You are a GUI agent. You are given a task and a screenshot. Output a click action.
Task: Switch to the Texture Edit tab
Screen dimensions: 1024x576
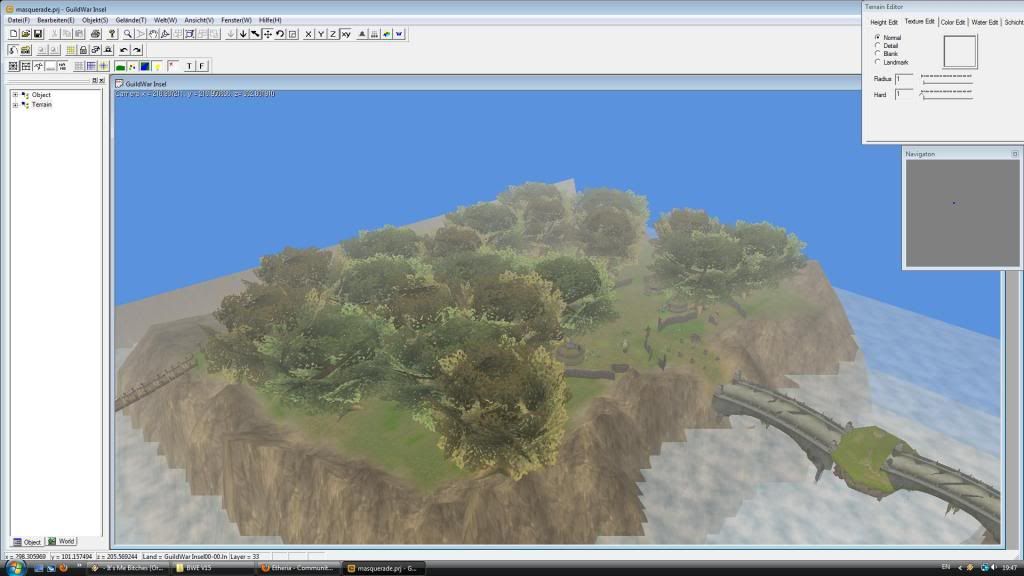coord(920,22)
